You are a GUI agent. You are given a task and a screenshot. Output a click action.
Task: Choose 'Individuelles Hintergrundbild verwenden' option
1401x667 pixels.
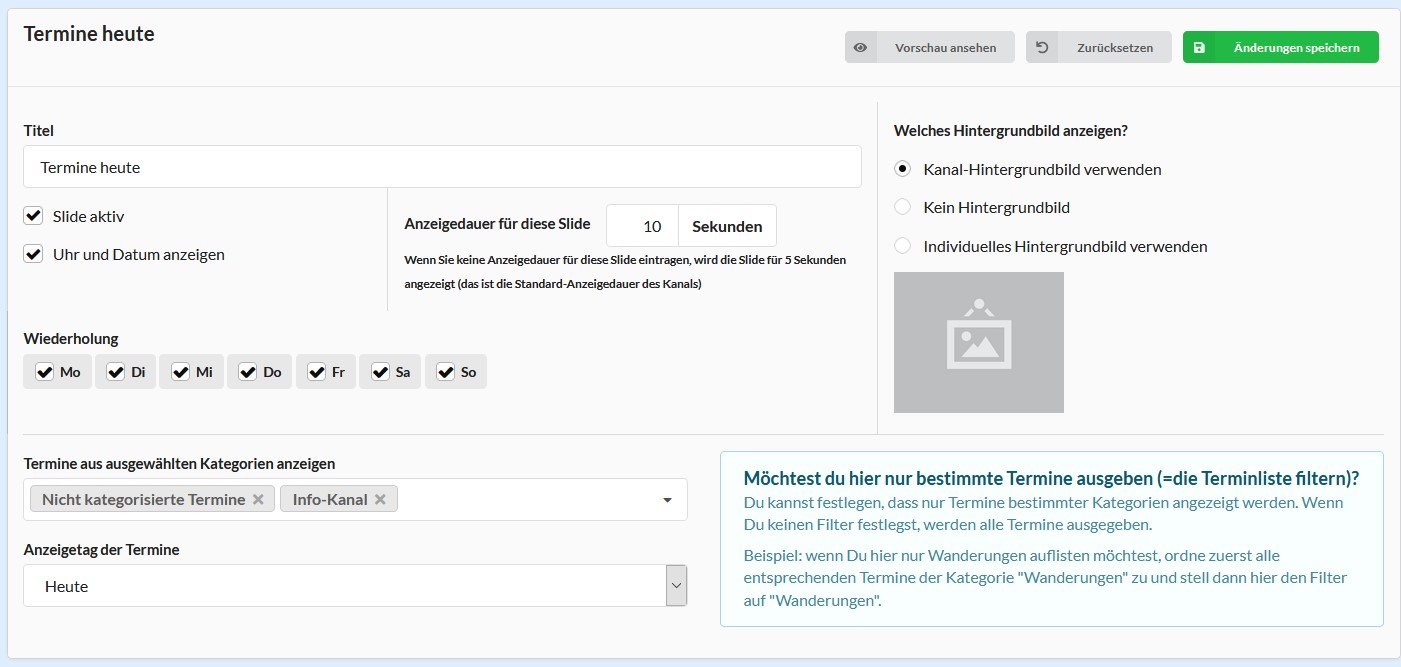click(903, 246)
